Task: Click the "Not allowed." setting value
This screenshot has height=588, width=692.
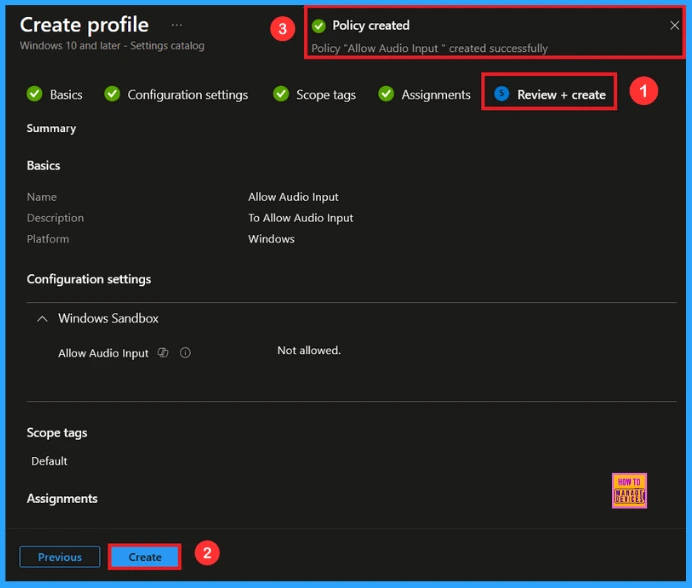Action: coord(309,351)
